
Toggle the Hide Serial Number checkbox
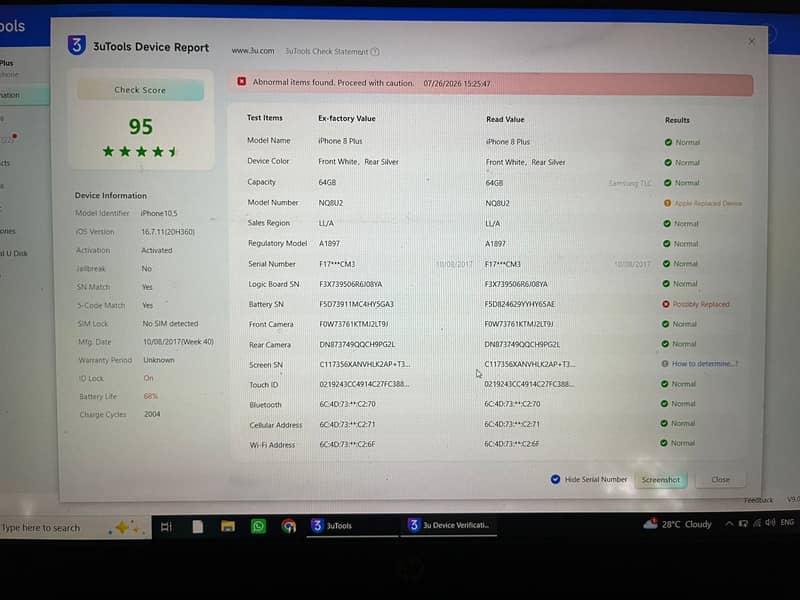click(556, 480)
